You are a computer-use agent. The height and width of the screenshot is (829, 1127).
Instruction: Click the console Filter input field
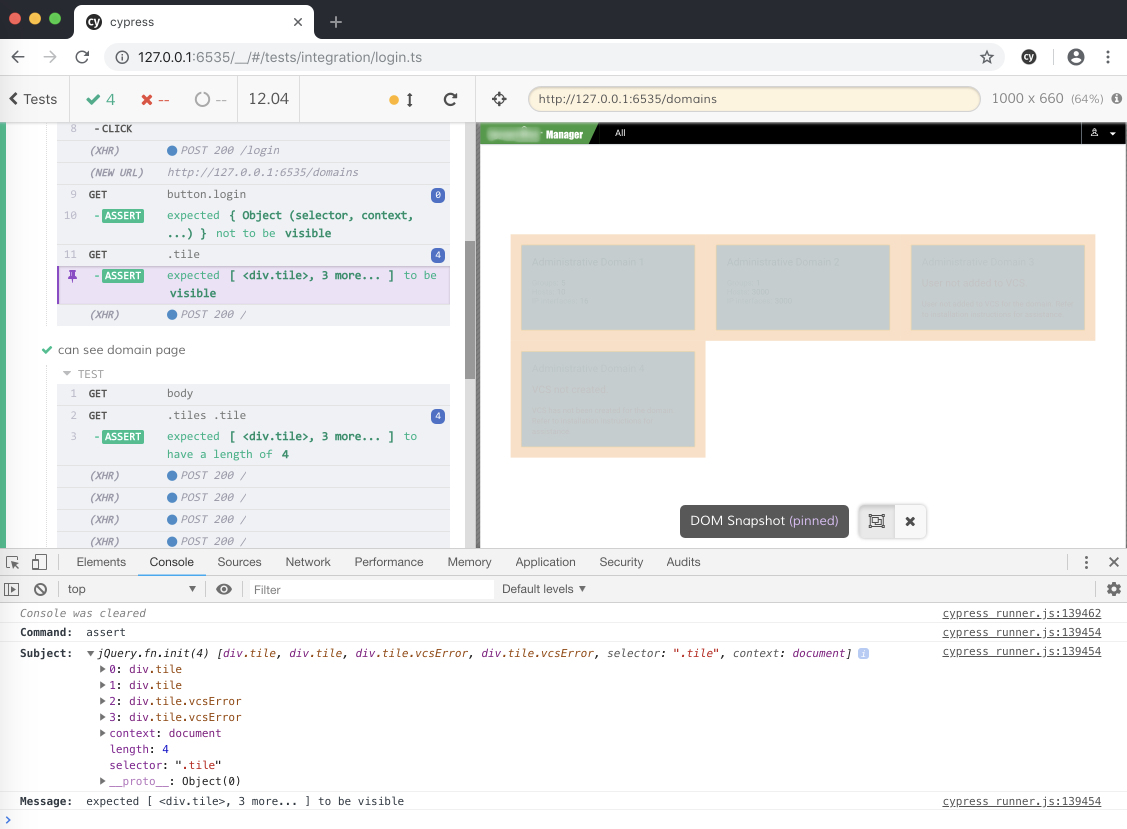(x=370, y=590)
